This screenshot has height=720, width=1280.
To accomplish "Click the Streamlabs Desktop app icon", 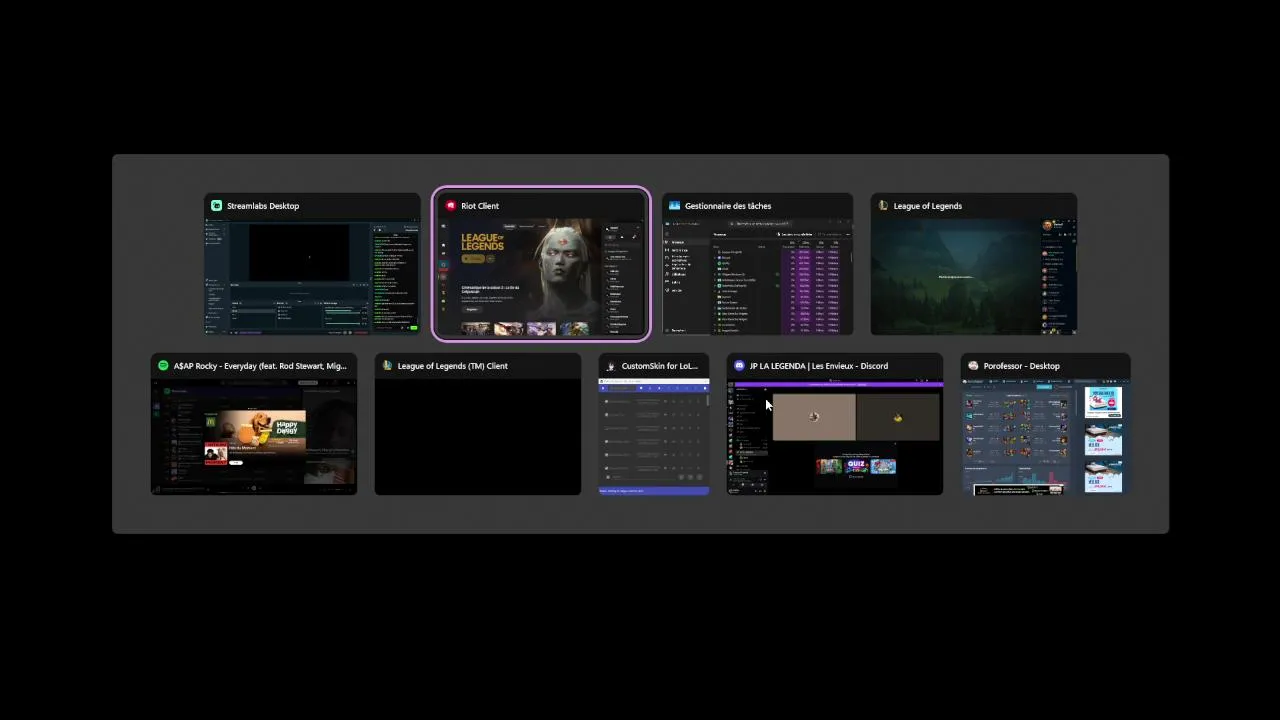I will pos(216,206).
